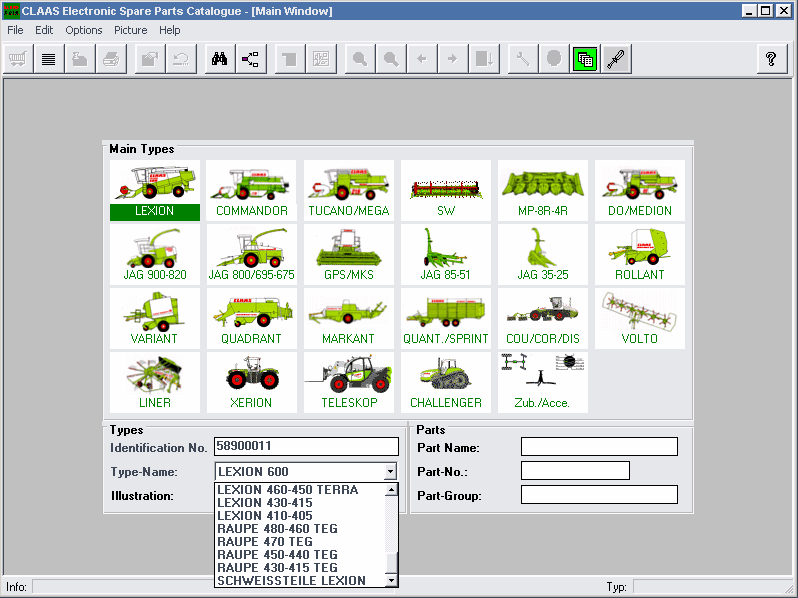Select the SW cutterbar type
The width and height of the screenshot is (798, 598).
click(446, 191)
